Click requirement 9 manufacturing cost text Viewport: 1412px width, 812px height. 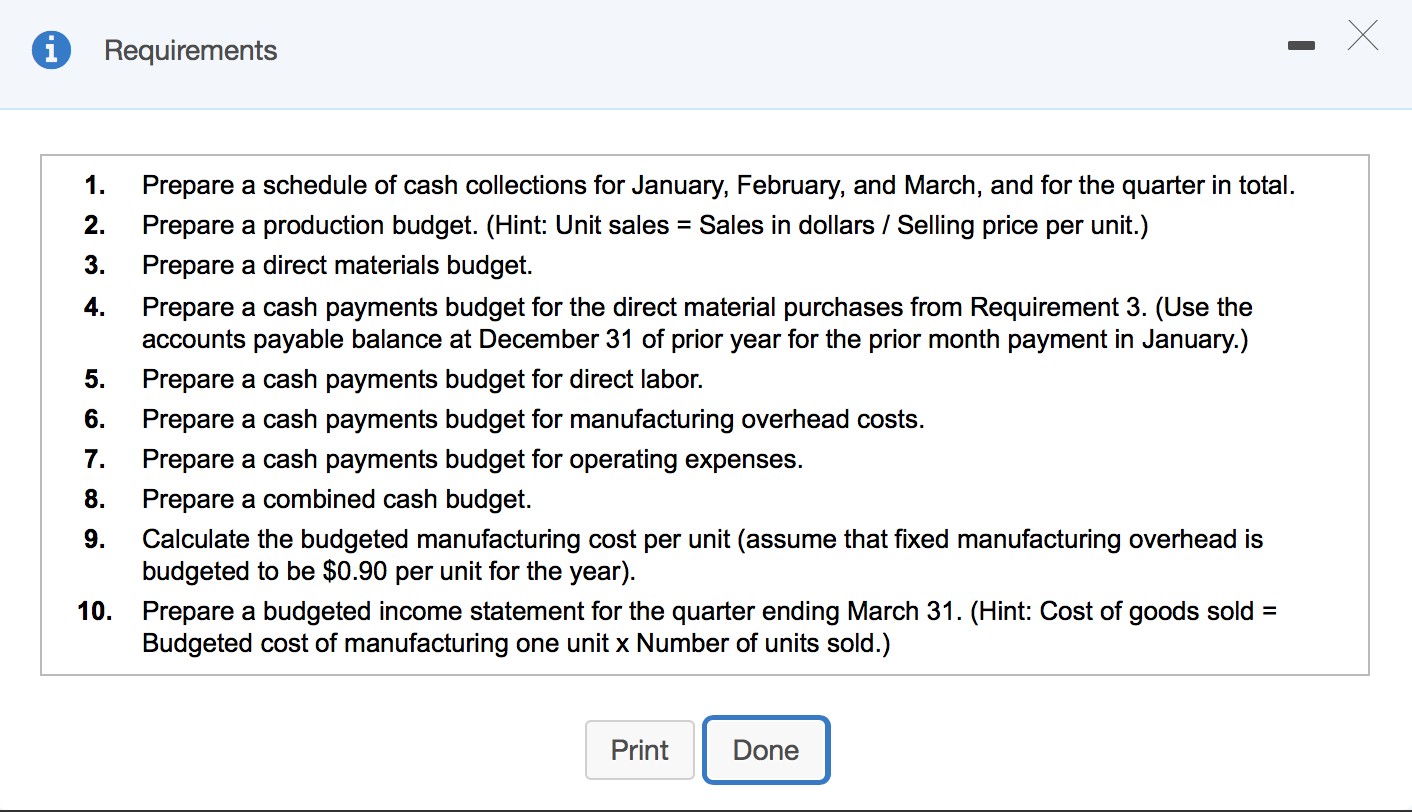(x=703, y=555)
